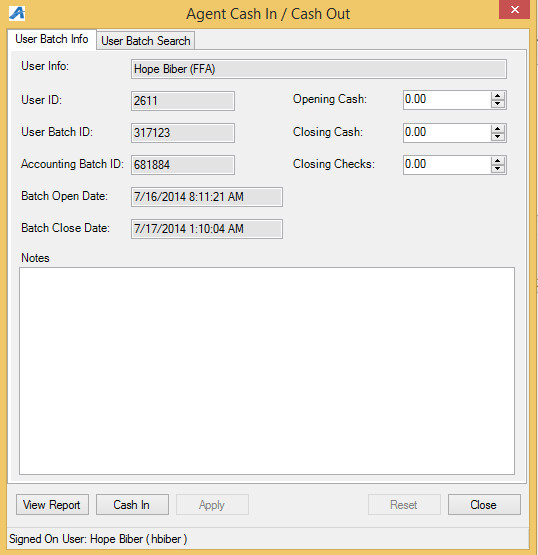Click the Close button at bottom right
The width and height of the screenshot is (538, 555).
click(x=484, y=504)
